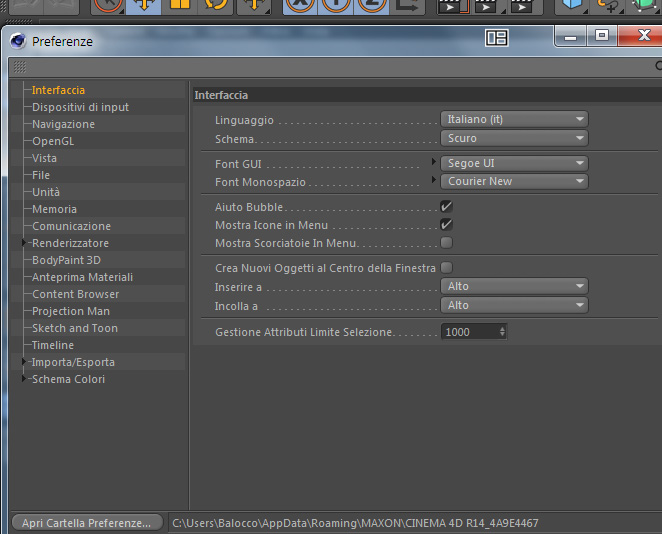662x534 pixels.
Task: Select the Comunicazione category
Action: pyautogui.click(x=71, y=226)
